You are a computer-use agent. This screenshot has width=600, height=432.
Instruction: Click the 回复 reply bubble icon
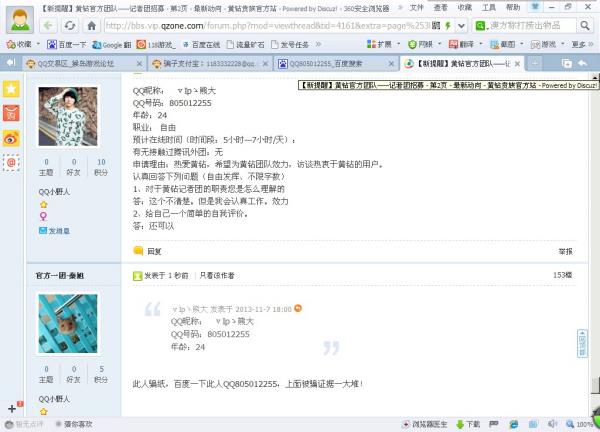[138, 251]
